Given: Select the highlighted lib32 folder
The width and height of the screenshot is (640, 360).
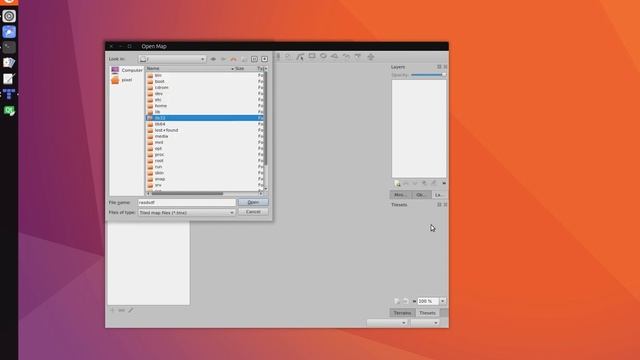Looking at the screenshot, I should click(x=204, y=118).
